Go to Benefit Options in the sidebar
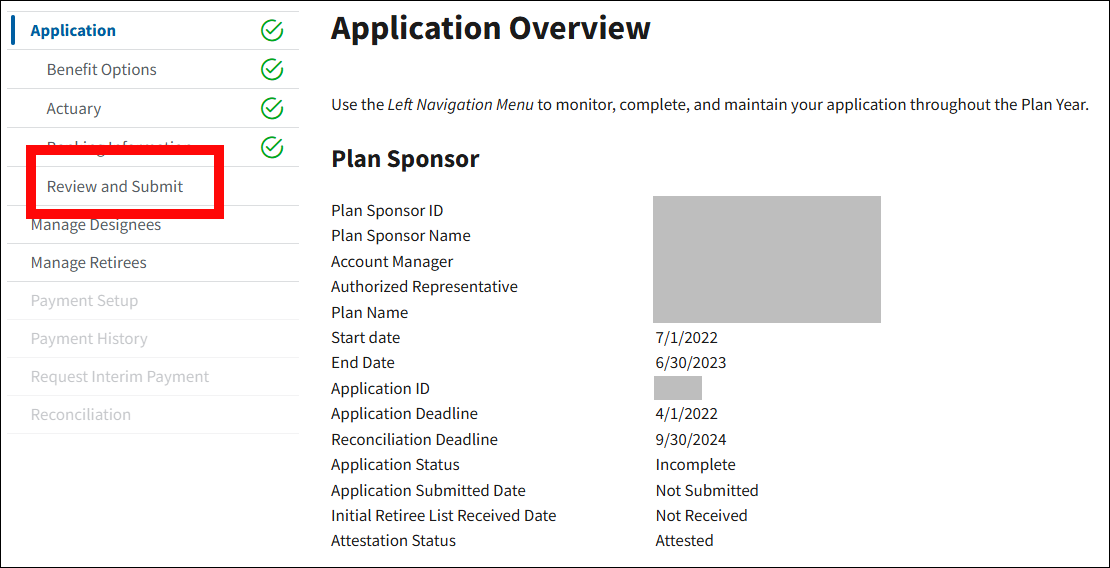 101,70
